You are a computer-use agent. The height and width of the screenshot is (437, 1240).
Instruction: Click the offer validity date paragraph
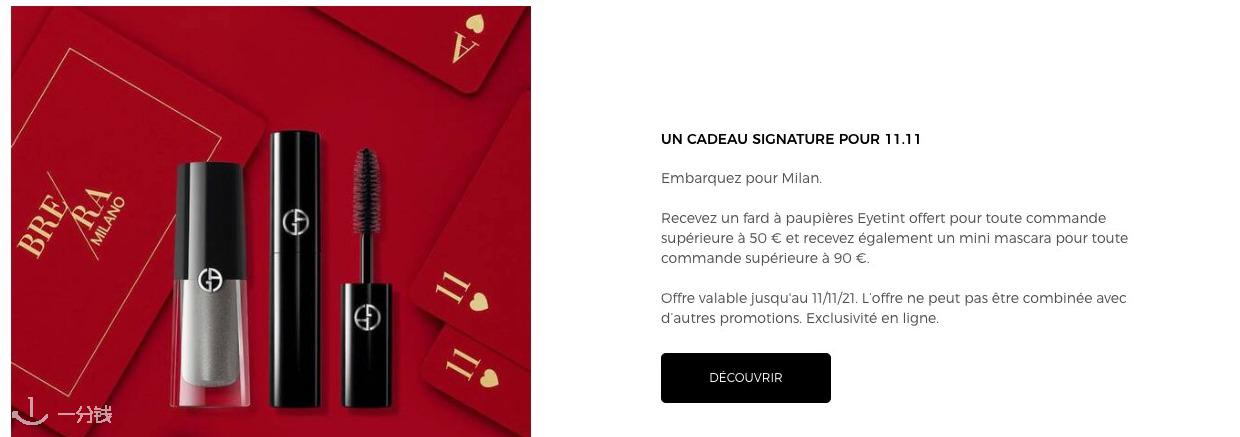click(893, 308)
